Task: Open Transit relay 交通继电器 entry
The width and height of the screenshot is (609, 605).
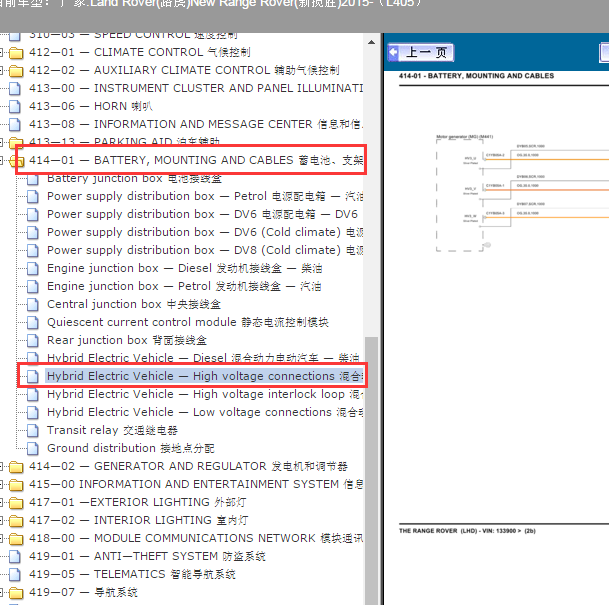Action: [x=112, y=430]
